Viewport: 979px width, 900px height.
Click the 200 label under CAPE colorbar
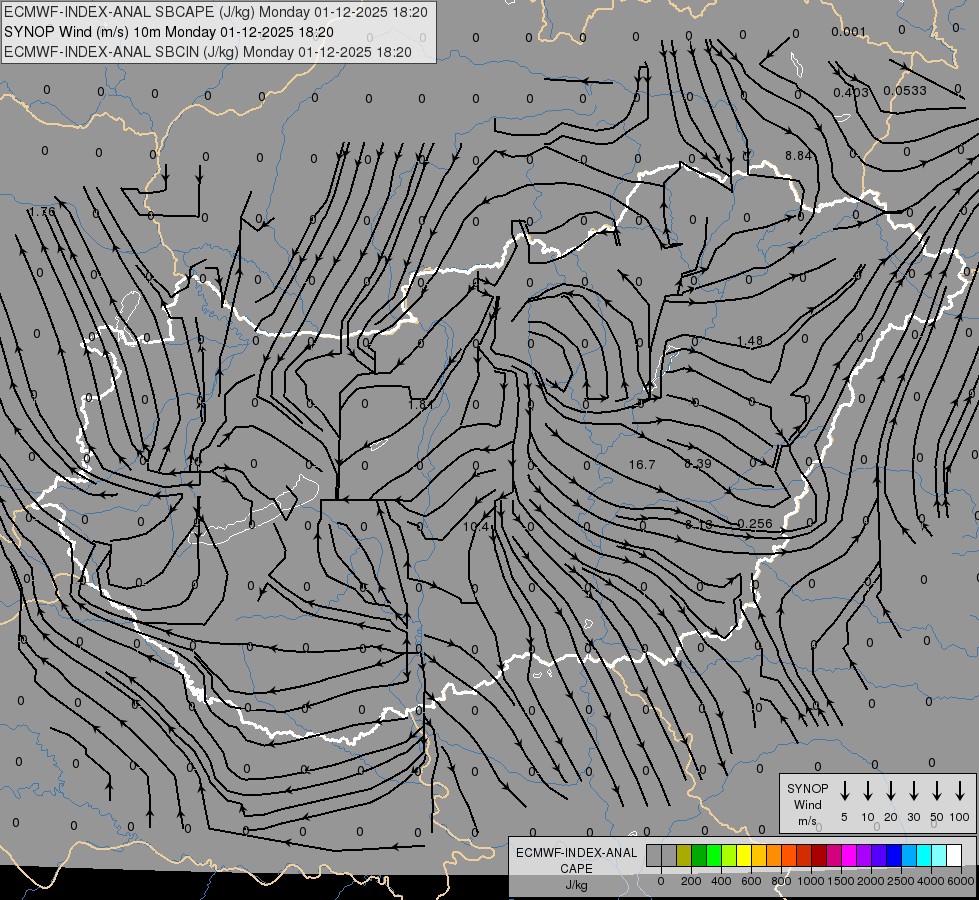point(691,881)
